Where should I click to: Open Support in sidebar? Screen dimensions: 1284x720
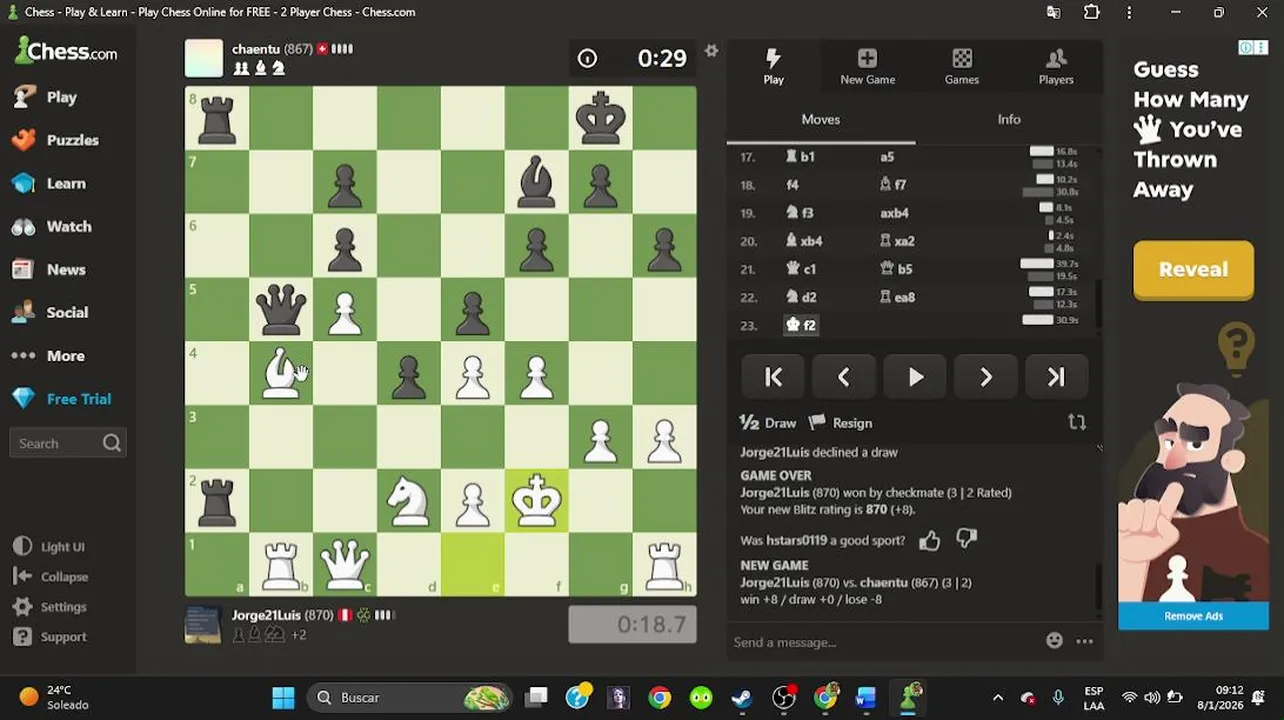50,637
